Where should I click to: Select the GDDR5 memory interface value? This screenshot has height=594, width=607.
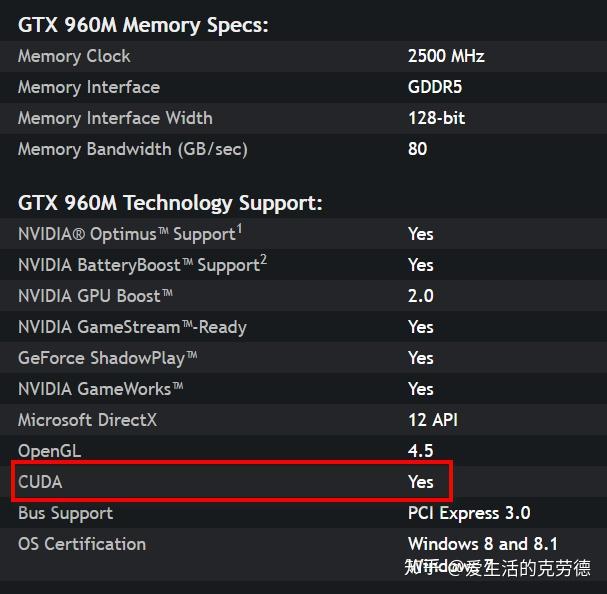pos(435,87)
